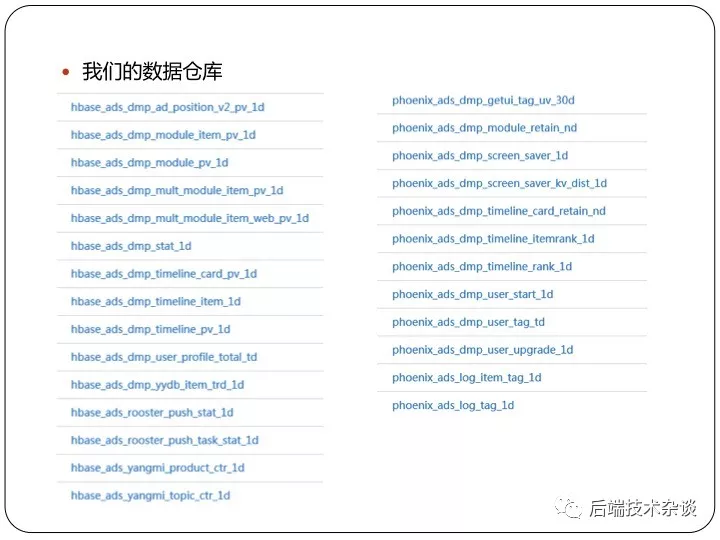Select hbase_ads_yangmi_product_ctr_1d table
720x540 pixels.
tap(158, 468)
